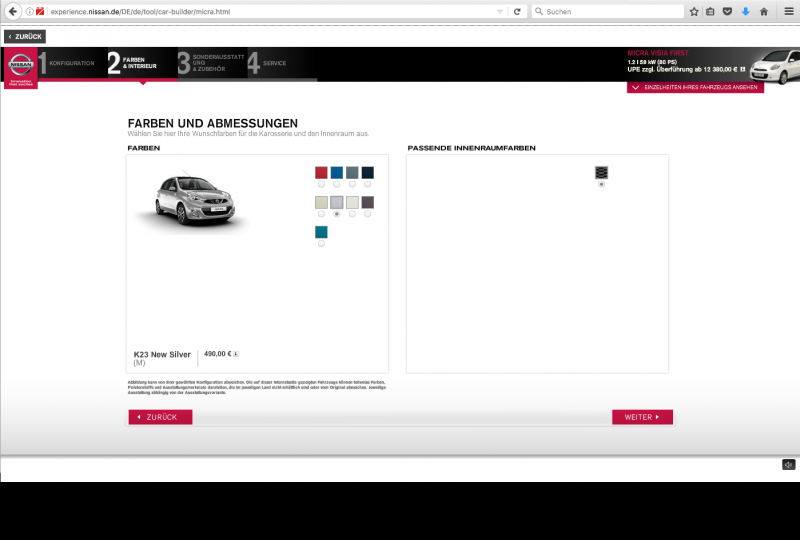Image resolution: width=800 pixels, height=540 pixels.
Task: Pick the beige body color swatch
Action: coord(321,202)
